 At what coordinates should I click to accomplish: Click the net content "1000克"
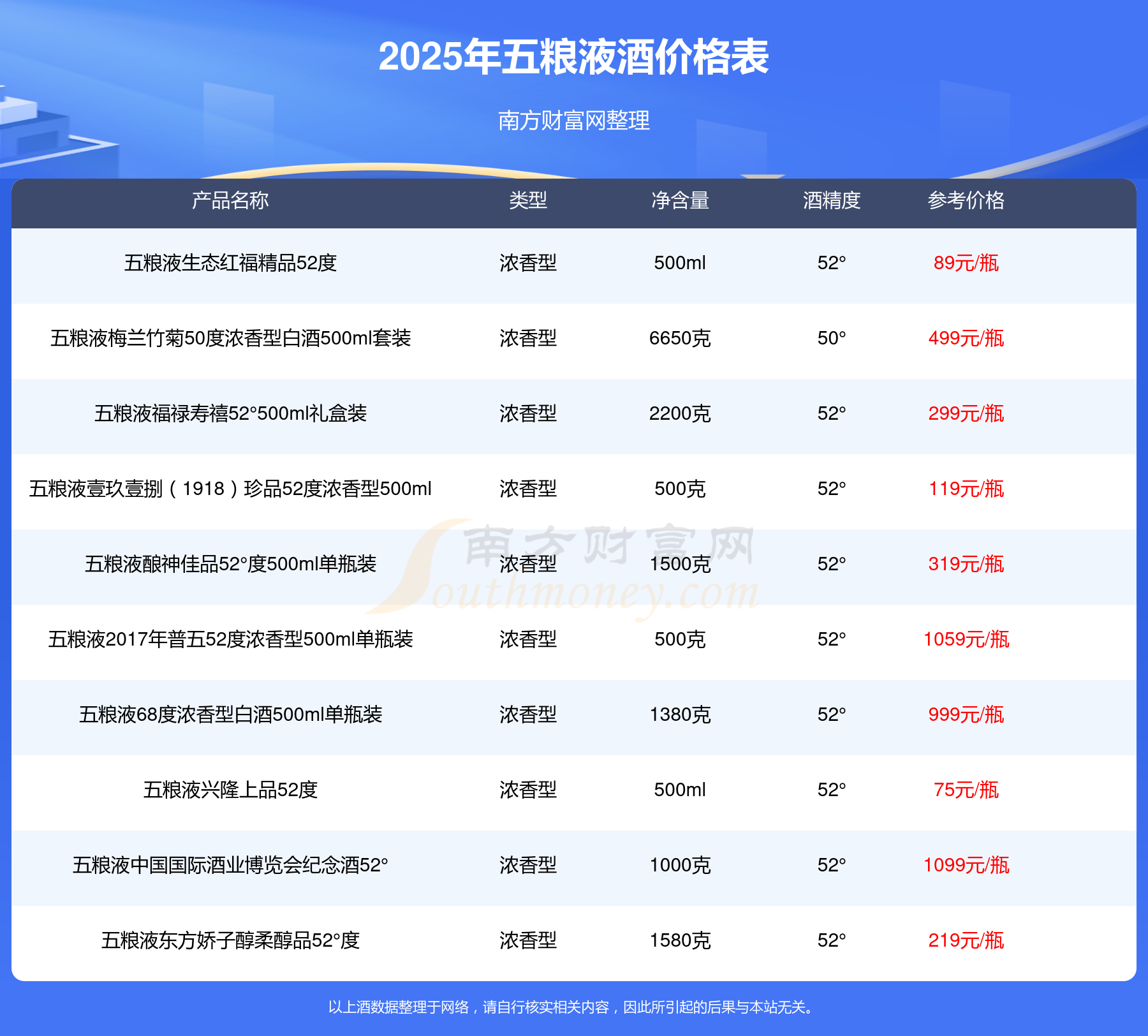680,865
